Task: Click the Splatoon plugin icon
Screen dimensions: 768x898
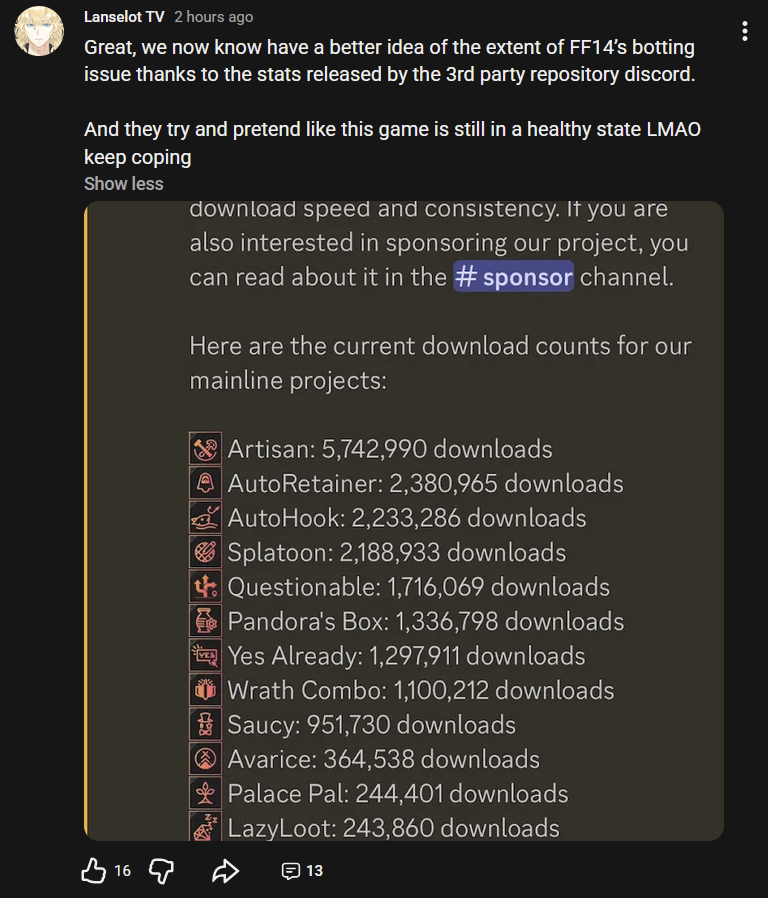Action: pos(205,552)
